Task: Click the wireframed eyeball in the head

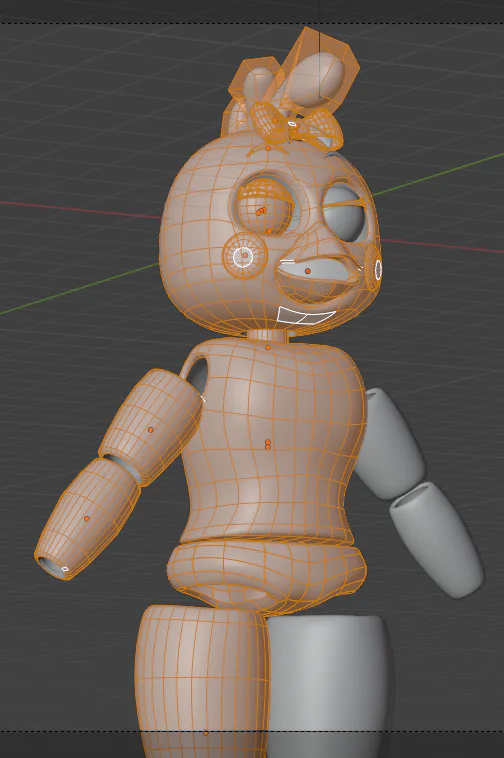Action: (265, 207)
